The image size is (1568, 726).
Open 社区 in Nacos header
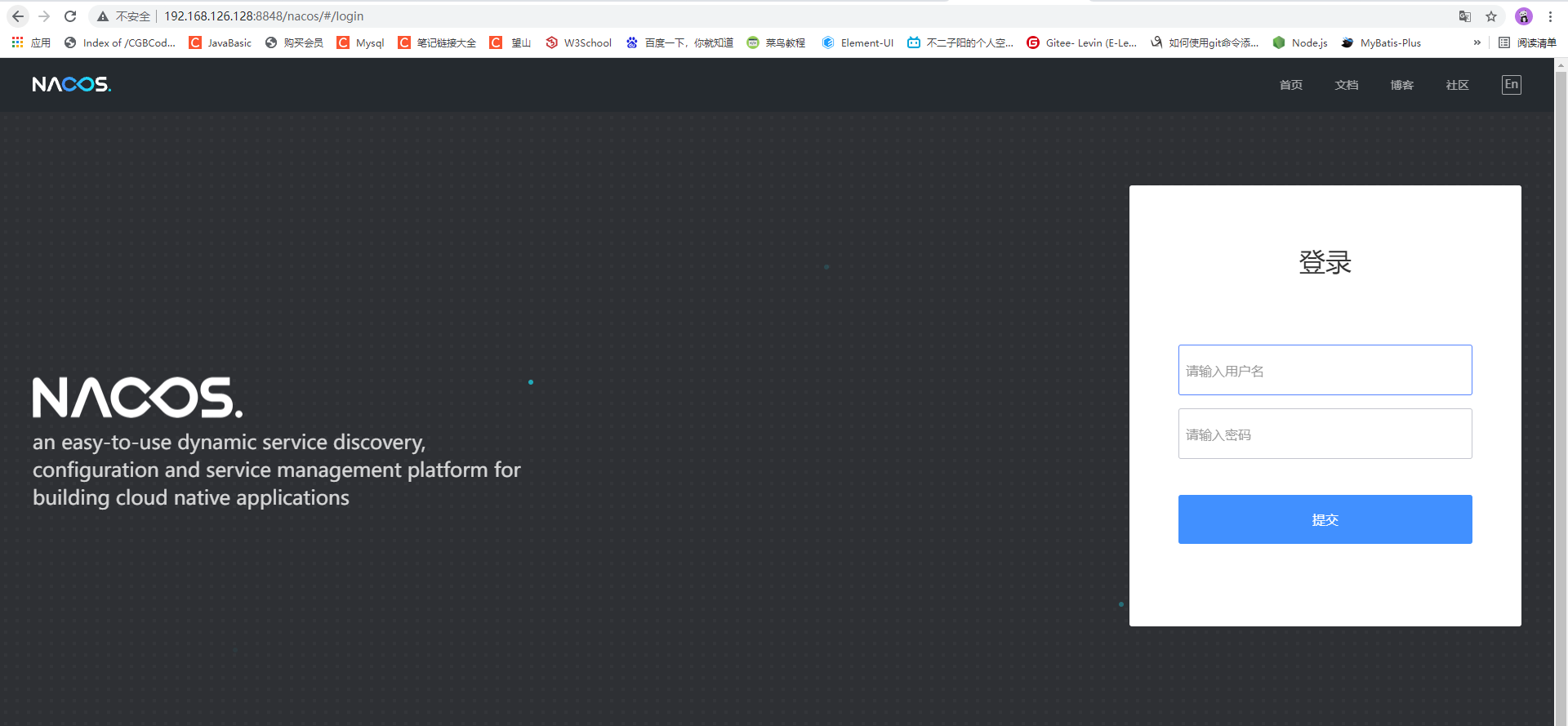pyautogui.click(x=1457, y=85)
